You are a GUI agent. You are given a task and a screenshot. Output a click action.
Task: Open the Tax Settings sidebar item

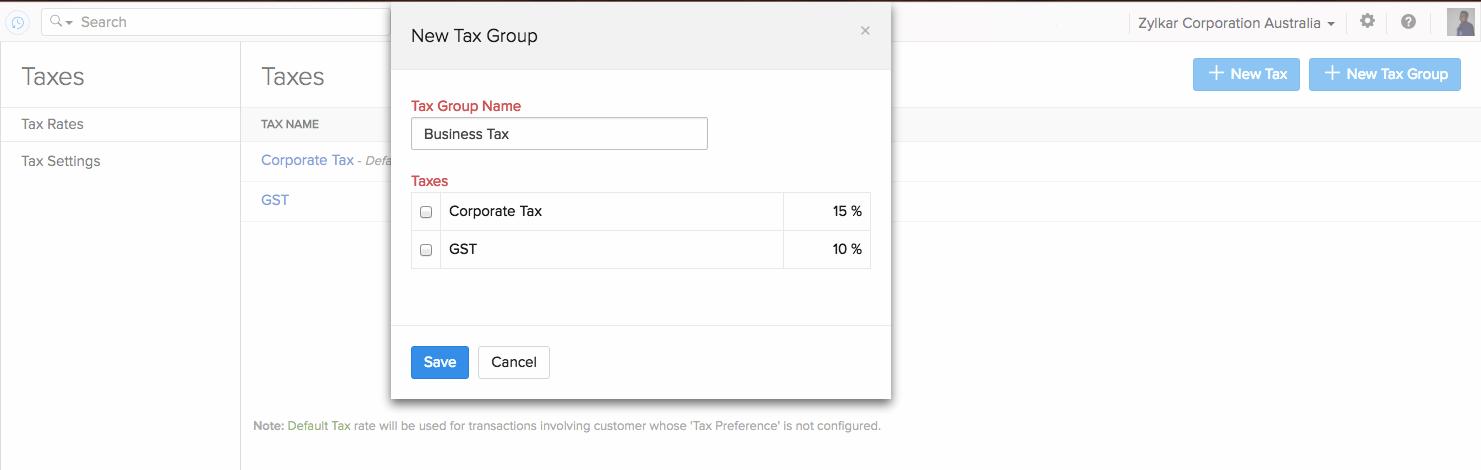(x=61, y=161)
